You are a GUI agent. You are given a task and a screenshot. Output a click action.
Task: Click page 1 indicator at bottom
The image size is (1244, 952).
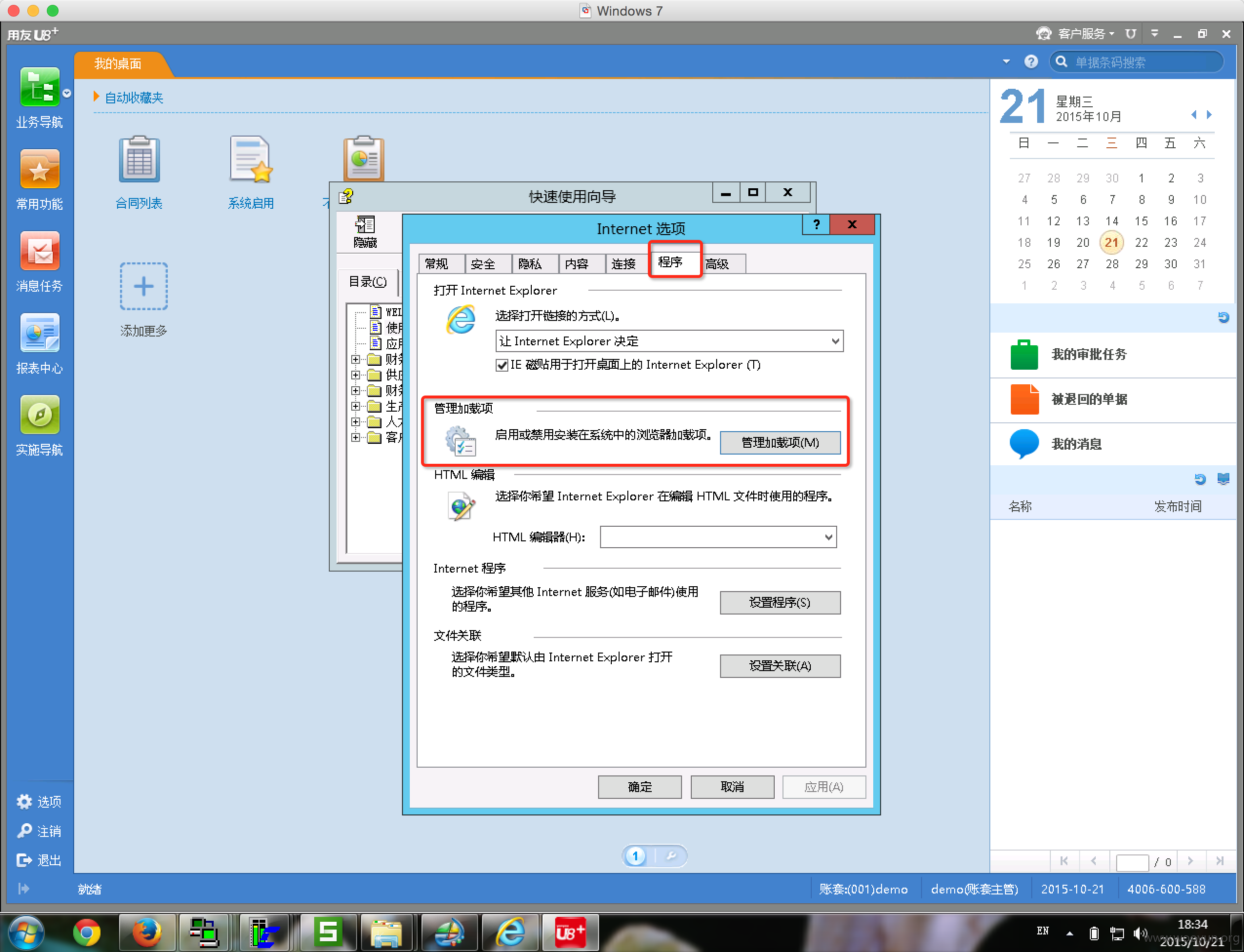click(636, 855)
